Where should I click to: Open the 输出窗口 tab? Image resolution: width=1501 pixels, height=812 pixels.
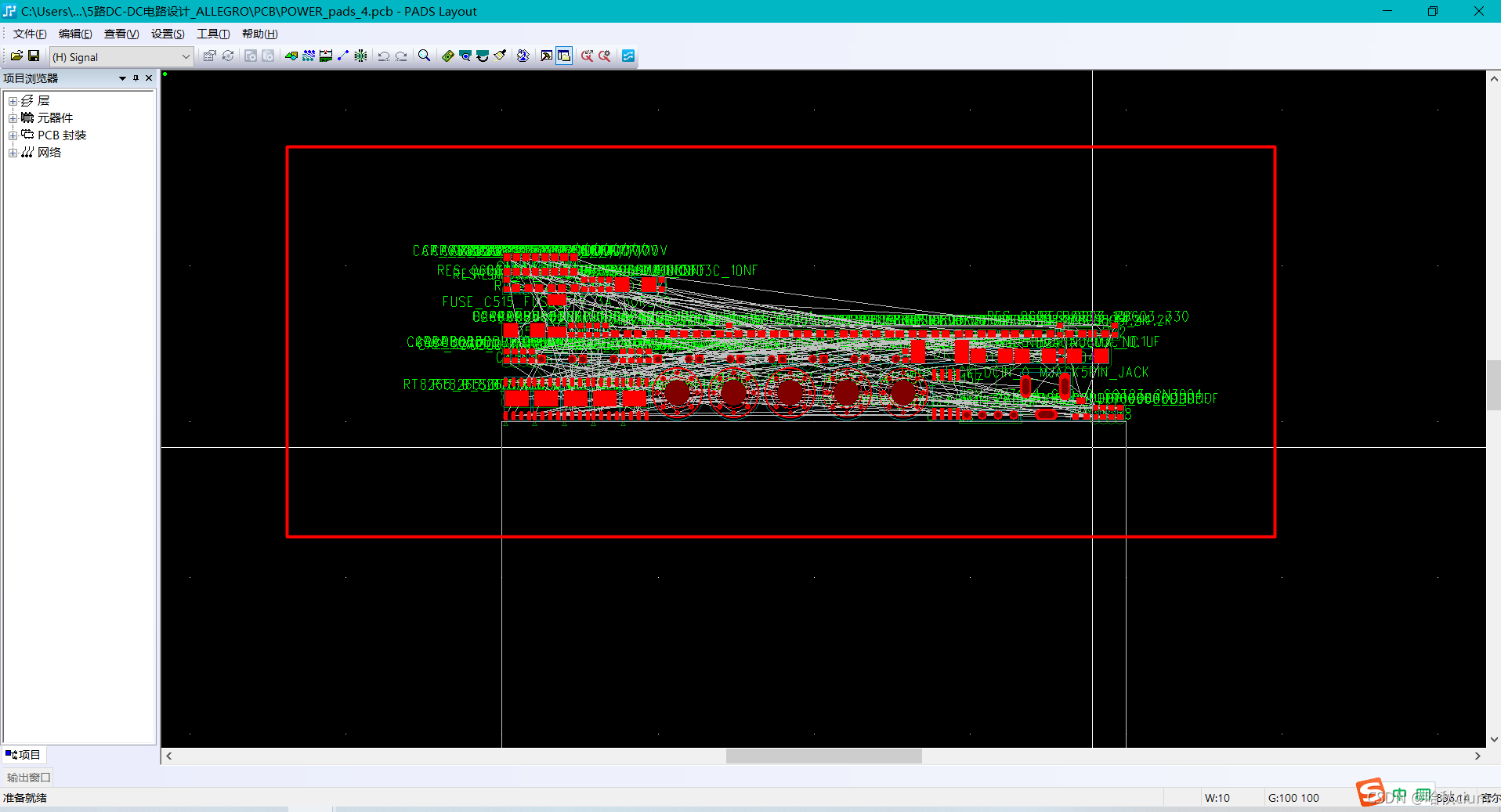[29, 778]
